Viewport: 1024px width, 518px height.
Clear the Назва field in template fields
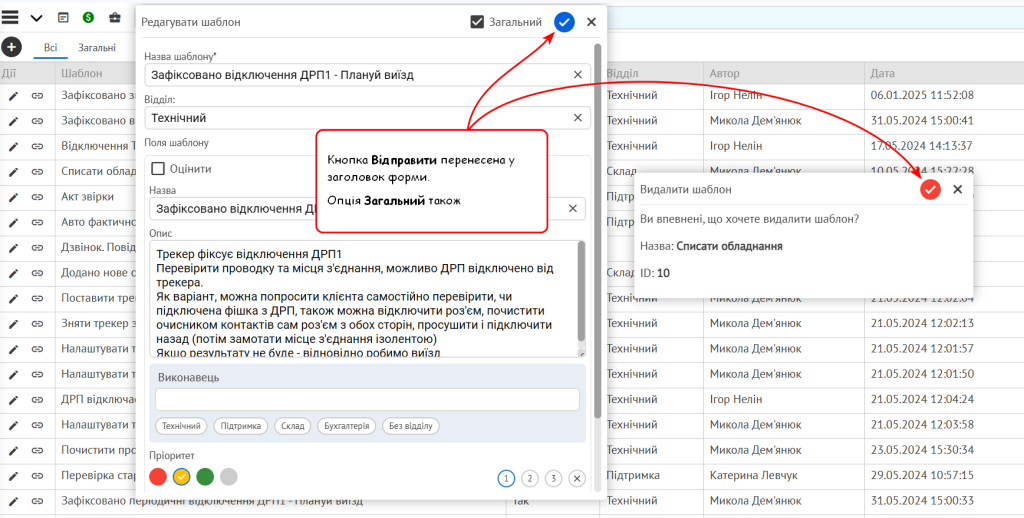[572, 209]
